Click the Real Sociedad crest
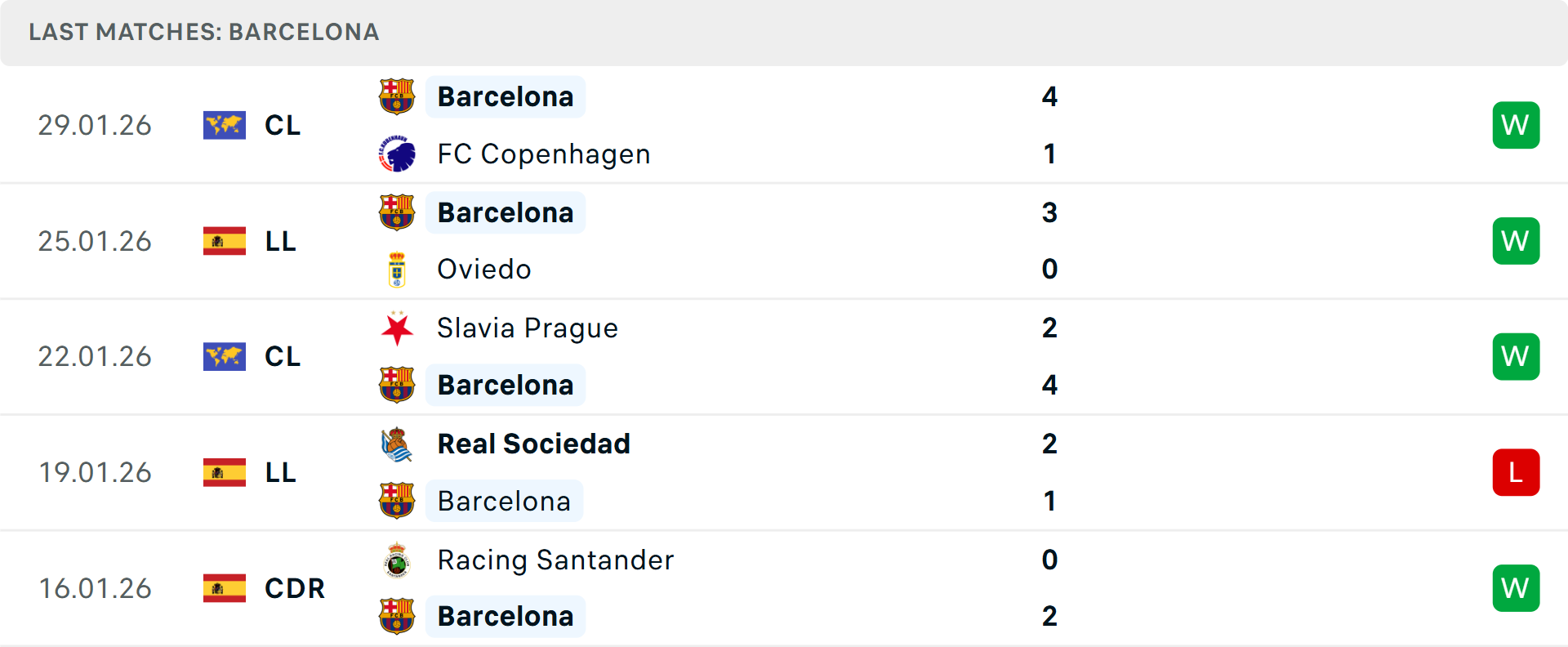 [x=398, y=444]
